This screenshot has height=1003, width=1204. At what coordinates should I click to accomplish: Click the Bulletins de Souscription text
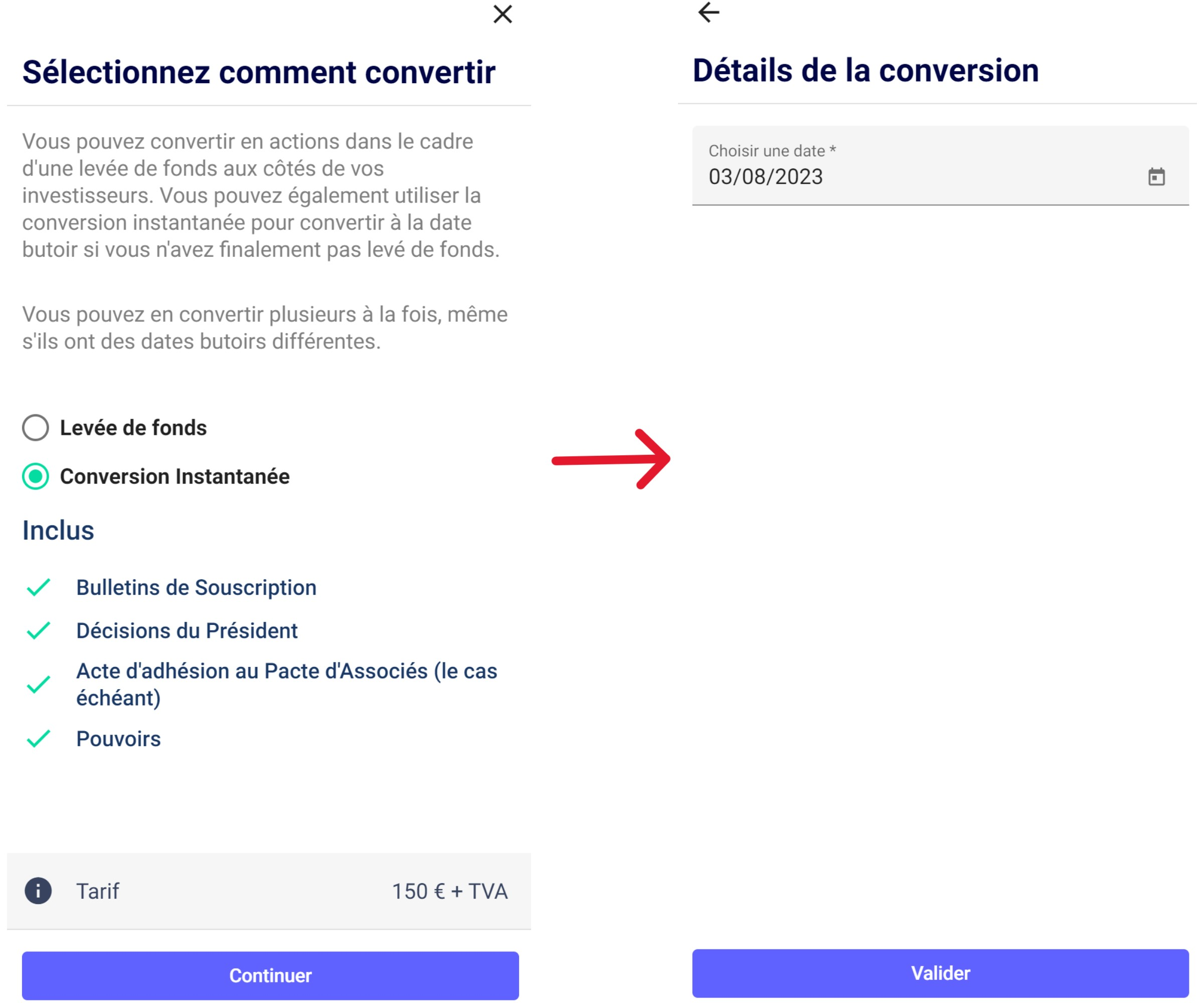[196, 587]
